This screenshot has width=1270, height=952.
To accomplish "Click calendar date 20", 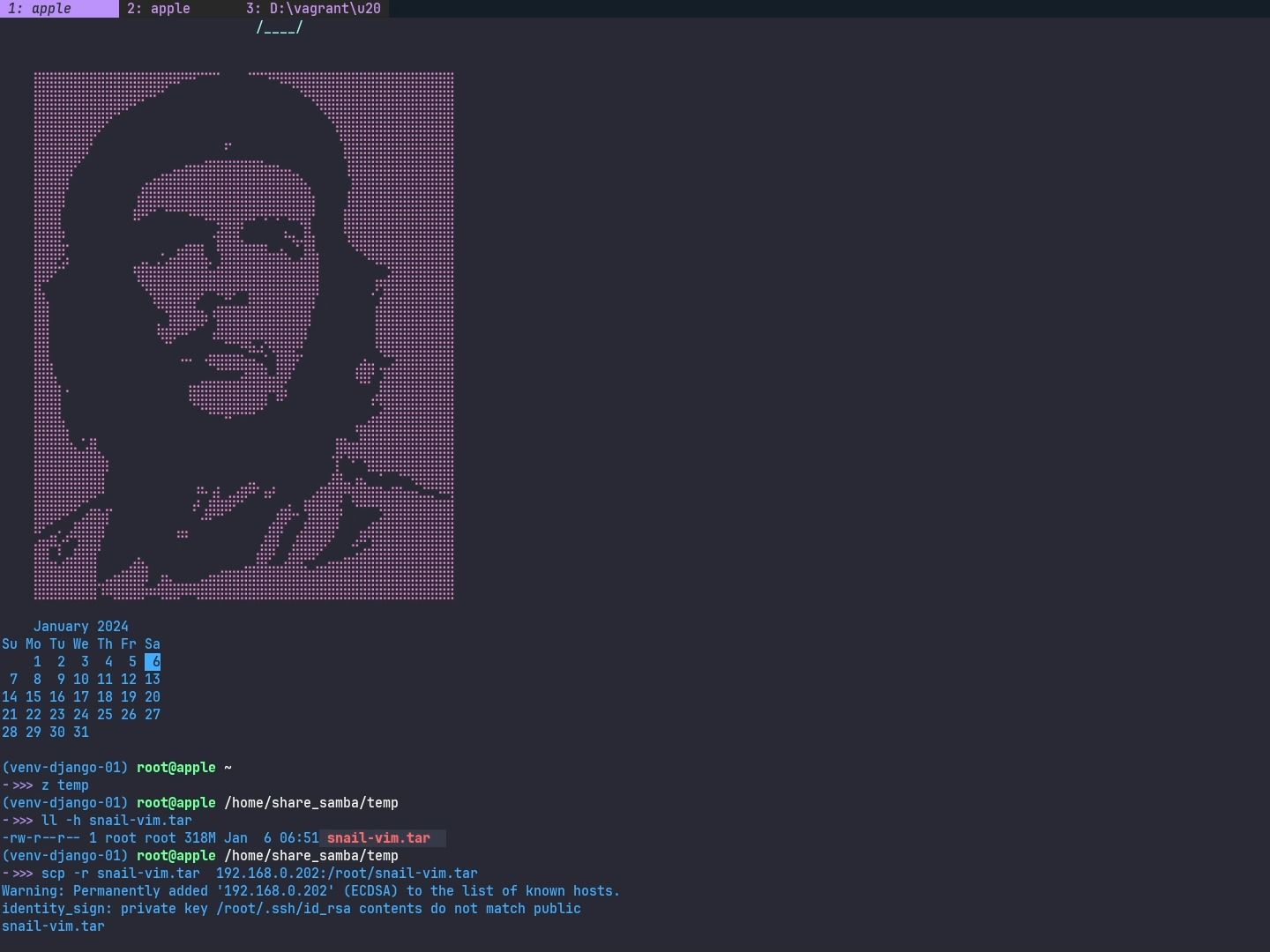I will (153, 697).
